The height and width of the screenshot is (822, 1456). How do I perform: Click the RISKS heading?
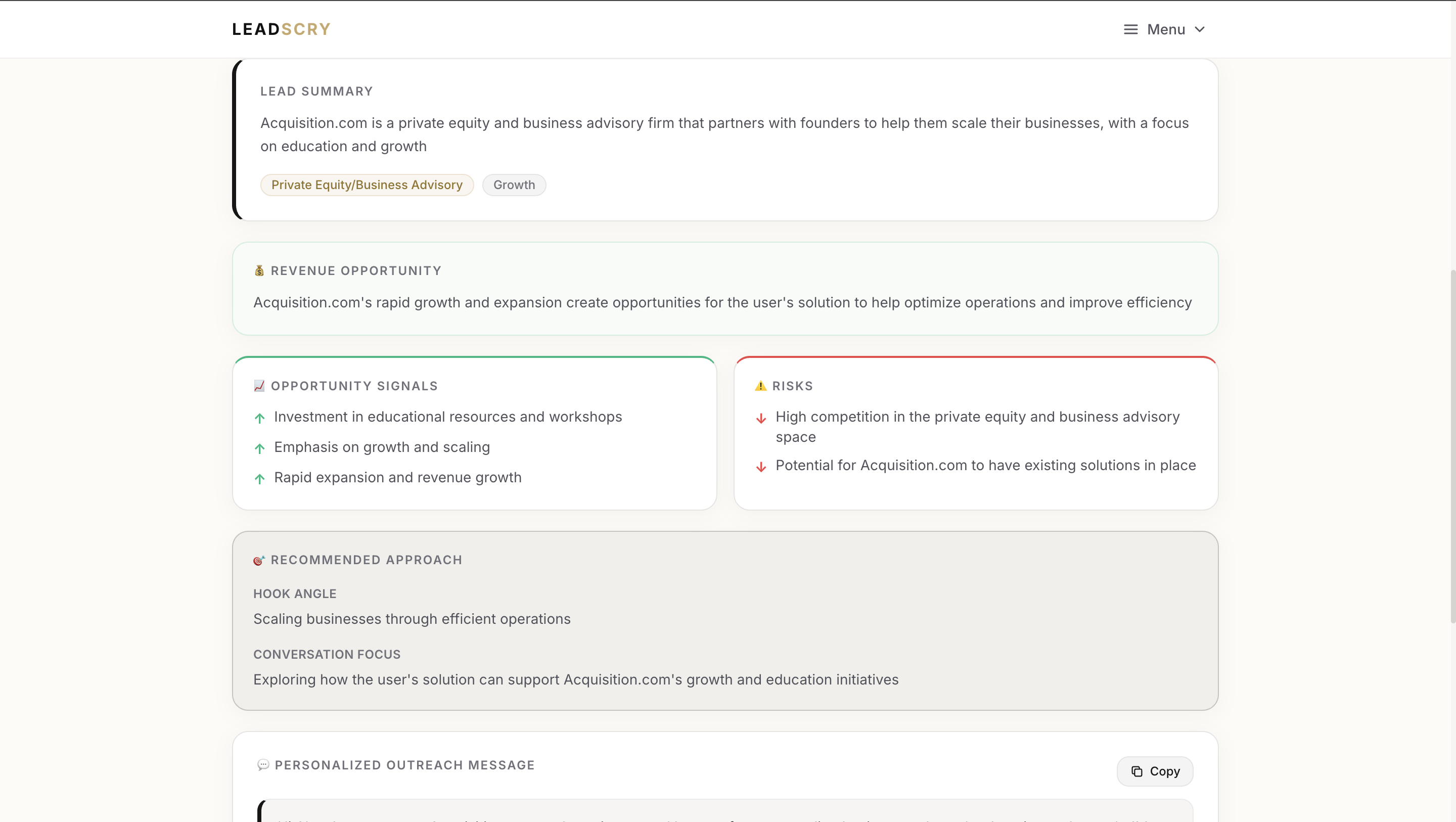792,386
